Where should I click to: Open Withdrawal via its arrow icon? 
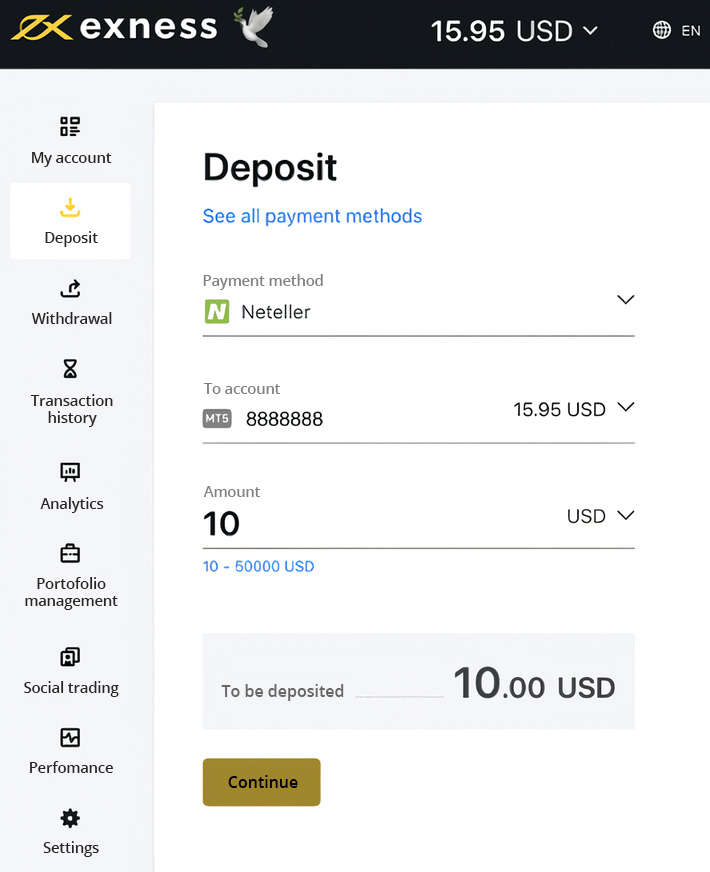[70, 289]
